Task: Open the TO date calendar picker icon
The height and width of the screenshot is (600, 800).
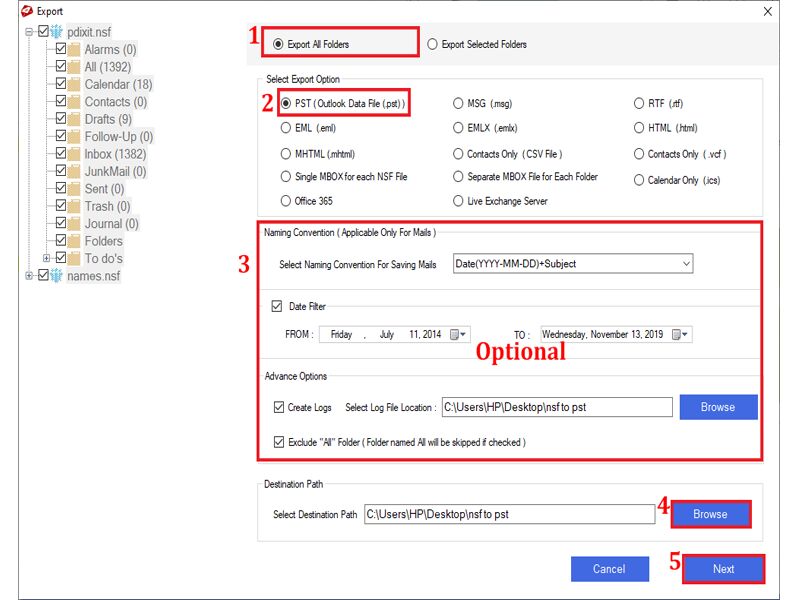Action: [679, 335]
